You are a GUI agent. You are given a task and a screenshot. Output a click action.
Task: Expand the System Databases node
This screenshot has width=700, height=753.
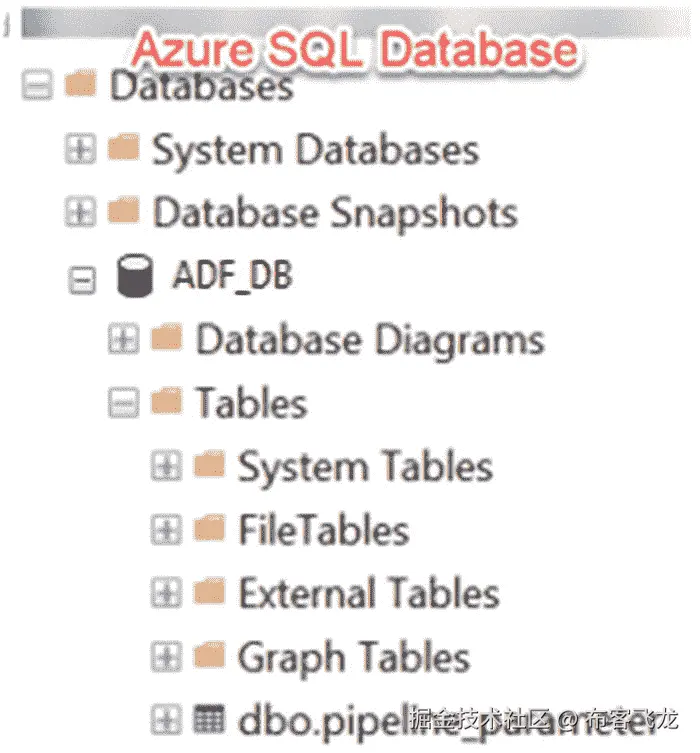(x=78, y=150)
